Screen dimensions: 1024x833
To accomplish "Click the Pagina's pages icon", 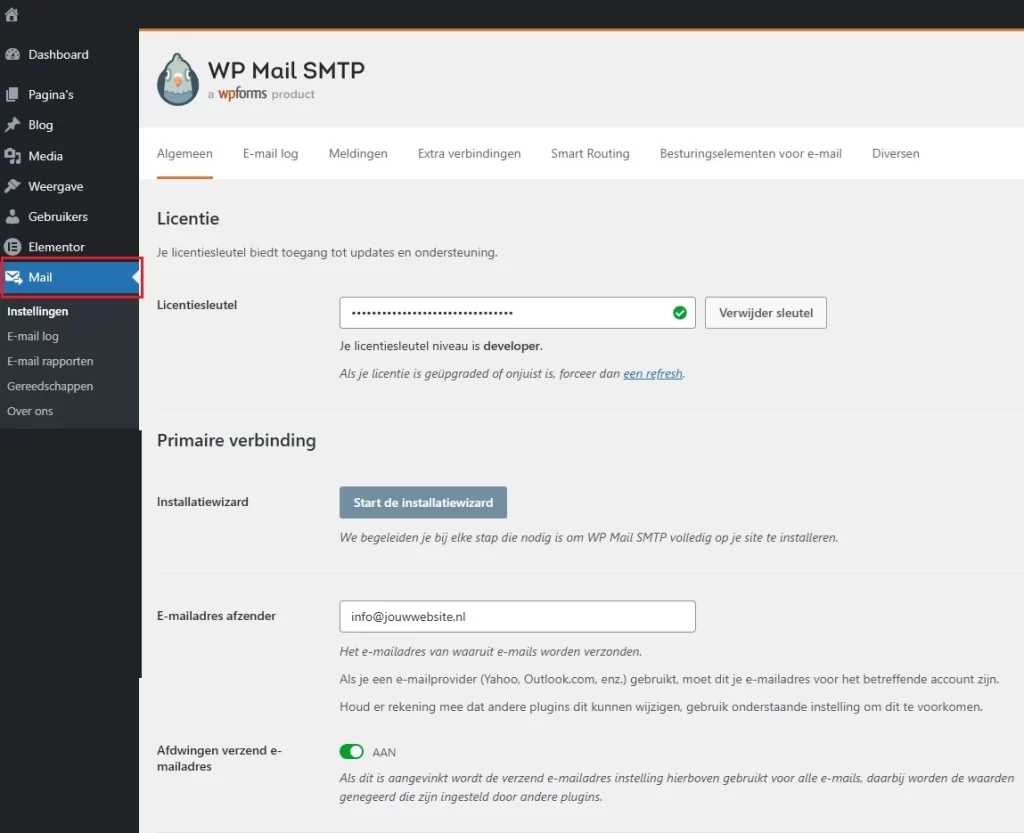I will click(x=12, y=95).
